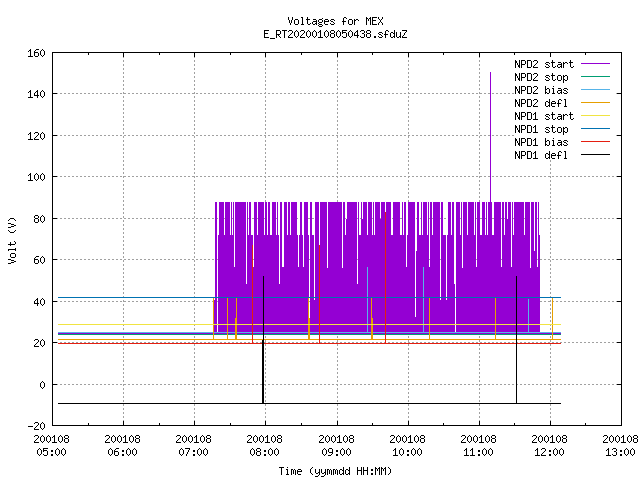Image resolution: width=640 pixels, height=480 pixels.
Task: Click blue line sample for NPD1 stop
Action: click(596, 129)
